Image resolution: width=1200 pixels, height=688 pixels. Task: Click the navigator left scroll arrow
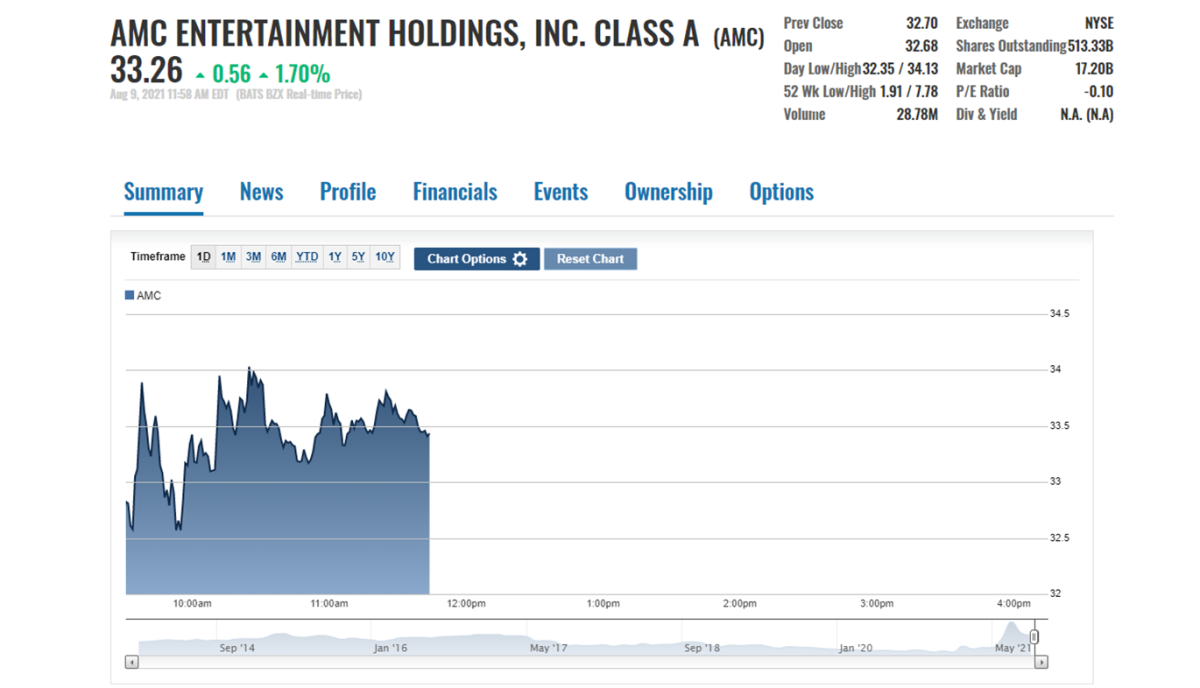pyautogui.click(x=132, y=662)
